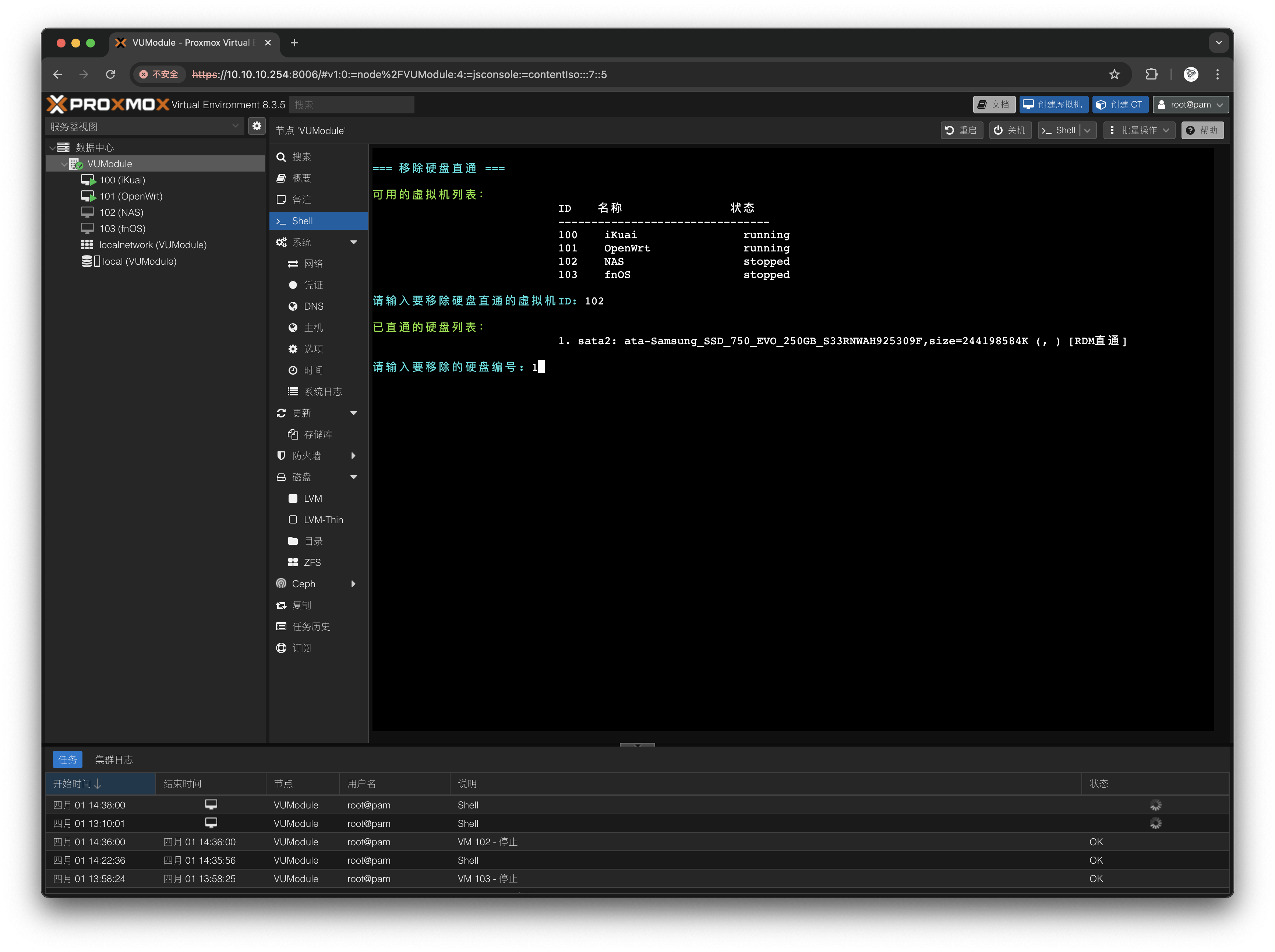
Task: Open the Shell button dropdown arrow
Action: point(1087,130)
